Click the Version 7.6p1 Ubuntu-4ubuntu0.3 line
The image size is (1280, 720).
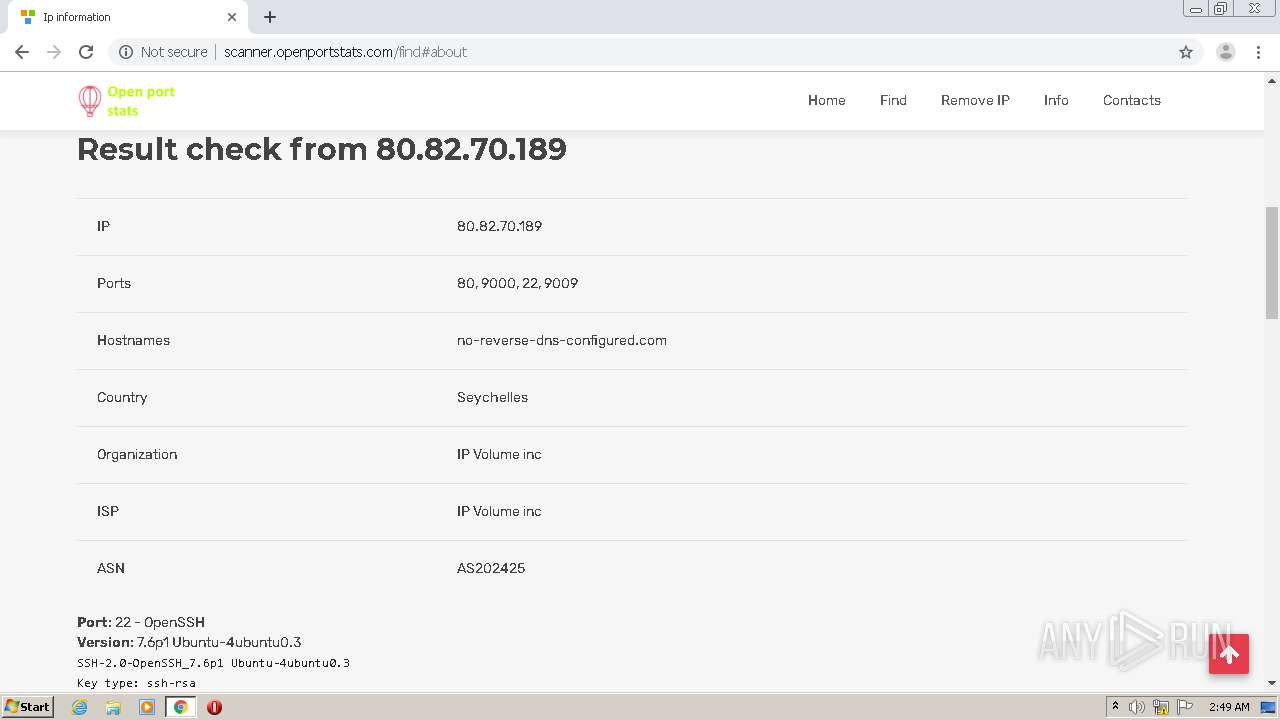click(189, 642)
